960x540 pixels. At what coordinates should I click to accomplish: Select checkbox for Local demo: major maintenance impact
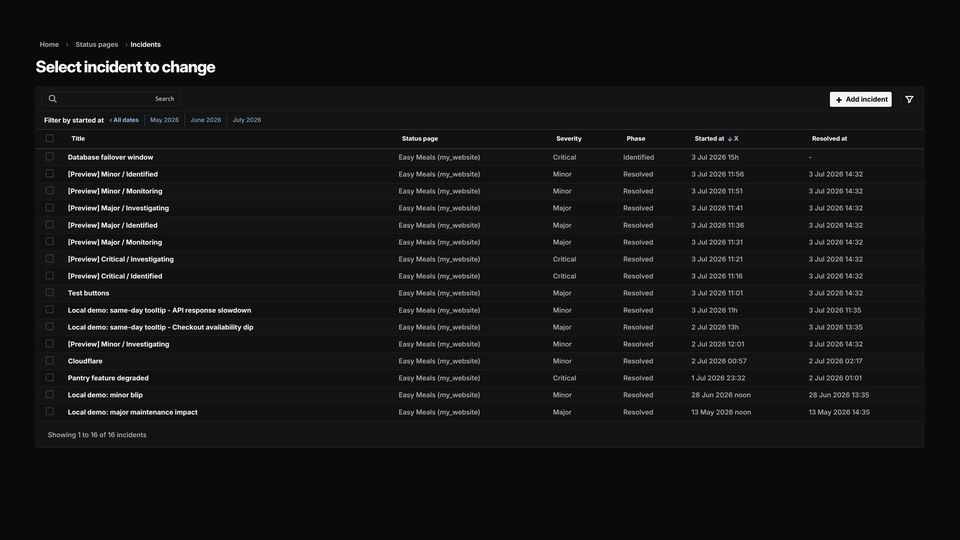pyautogui.click(x=50, y=411)
